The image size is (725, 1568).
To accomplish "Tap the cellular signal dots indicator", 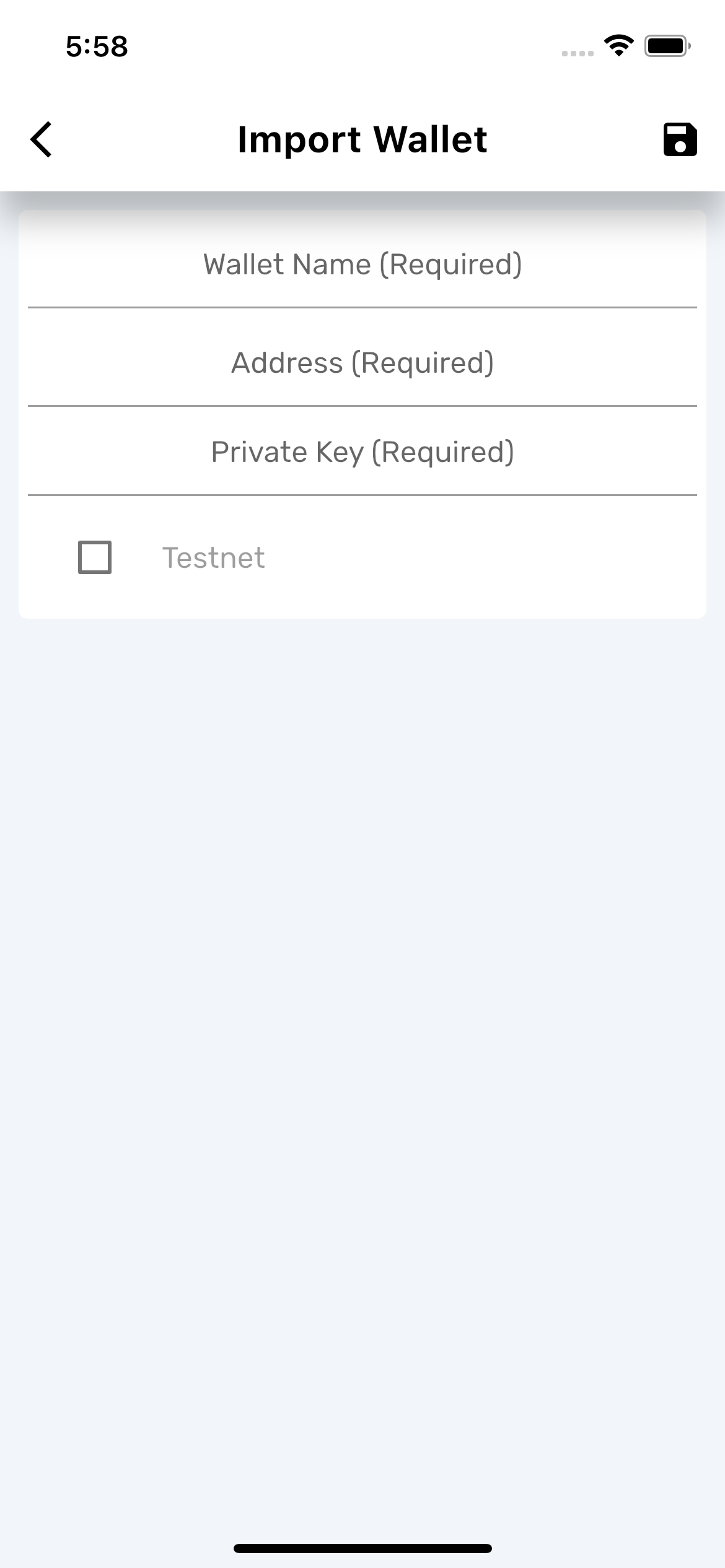I will [578, 53].
